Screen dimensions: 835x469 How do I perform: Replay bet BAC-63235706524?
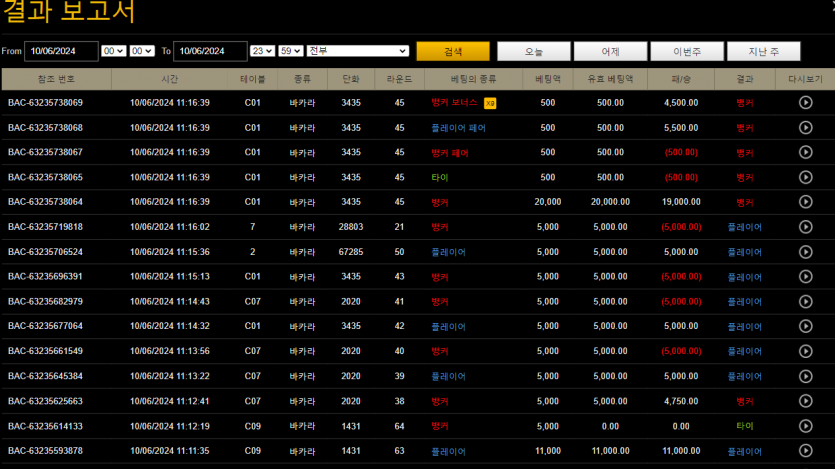click(x=805, y=252)
